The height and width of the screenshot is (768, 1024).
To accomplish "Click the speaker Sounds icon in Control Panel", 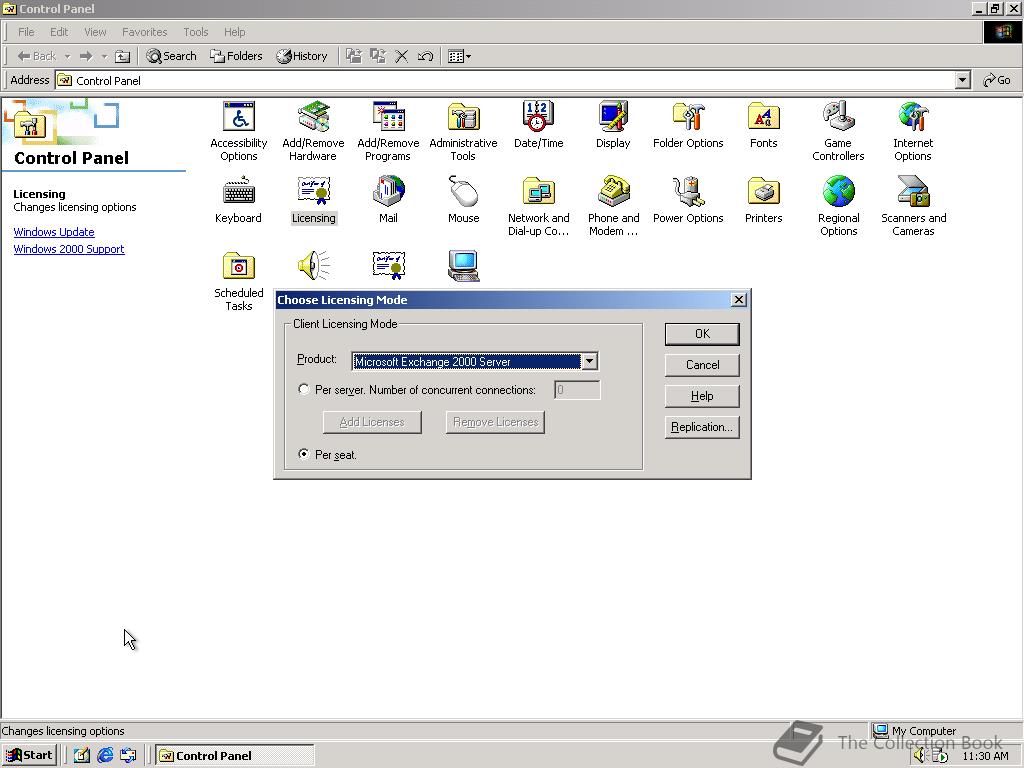I will 314,266.
